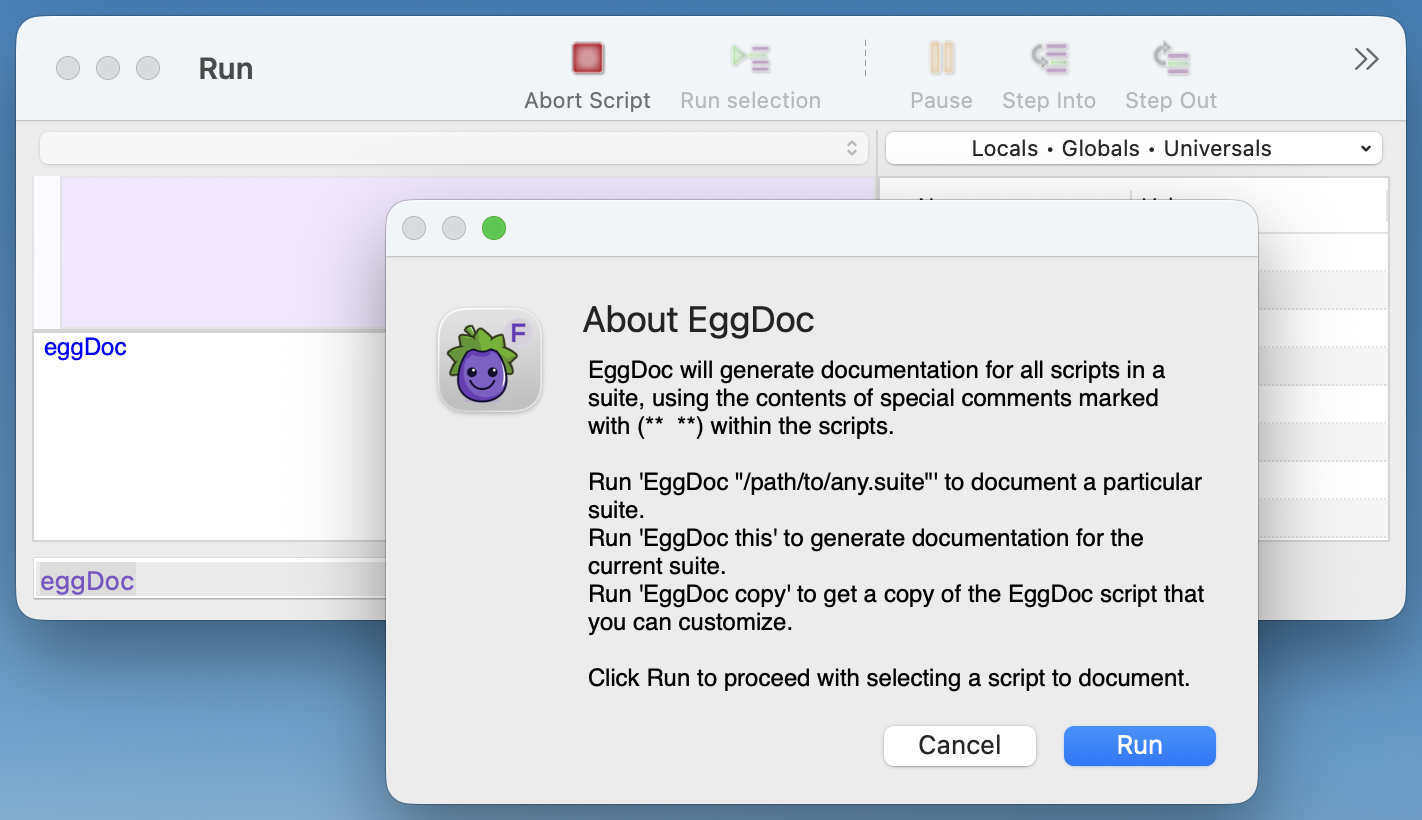Select the Run selection icon

pyautogui.click(x=750, y=59)
